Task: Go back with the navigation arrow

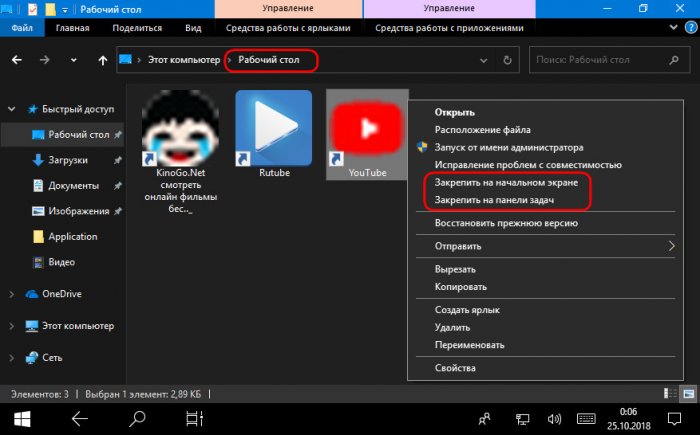Action: 17,60
